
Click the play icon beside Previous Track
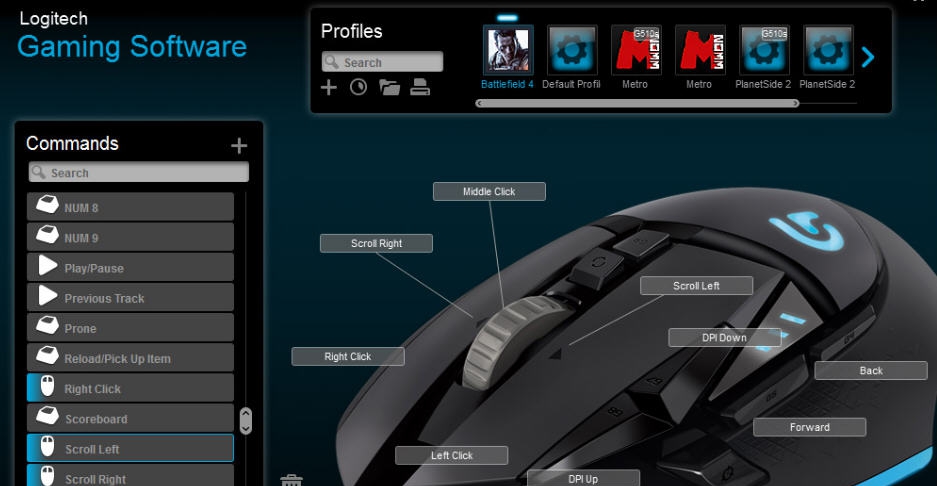[x=48, y=295]
